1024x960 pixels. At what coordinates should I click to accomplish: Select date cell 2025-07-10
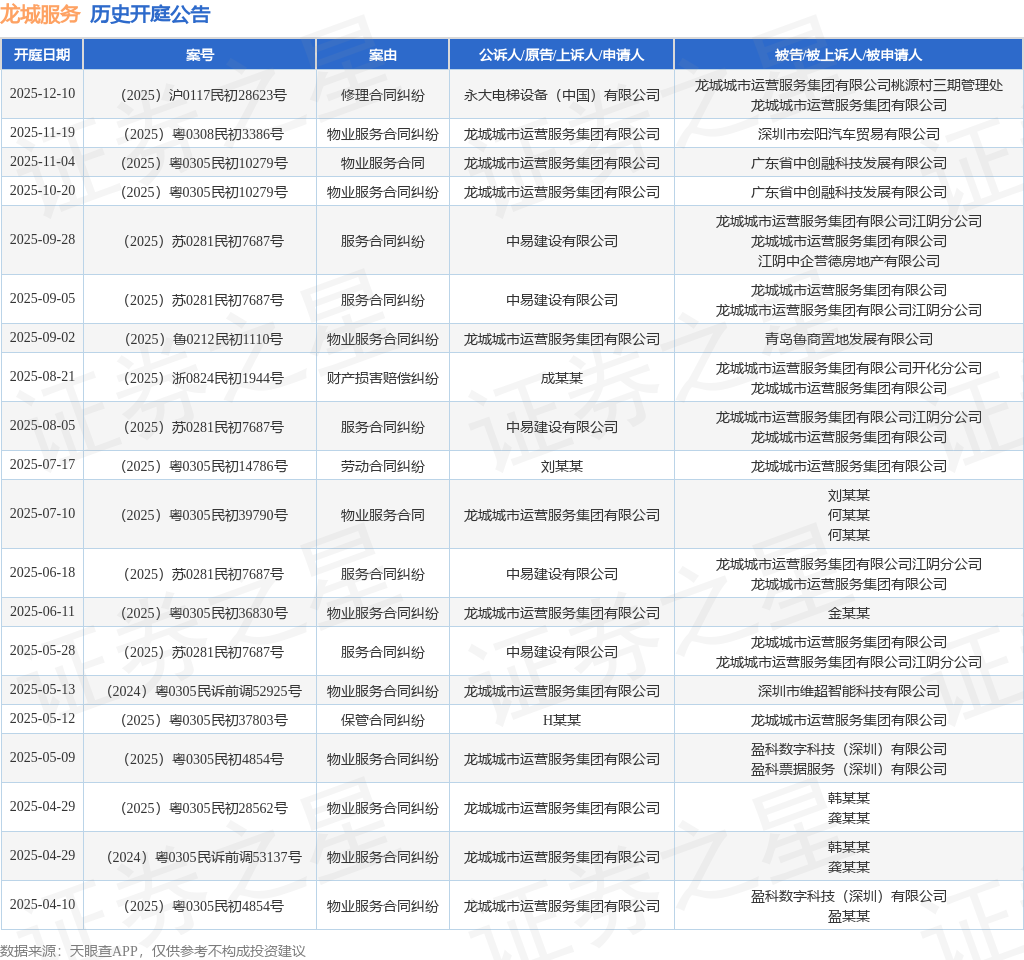[42, 514]
